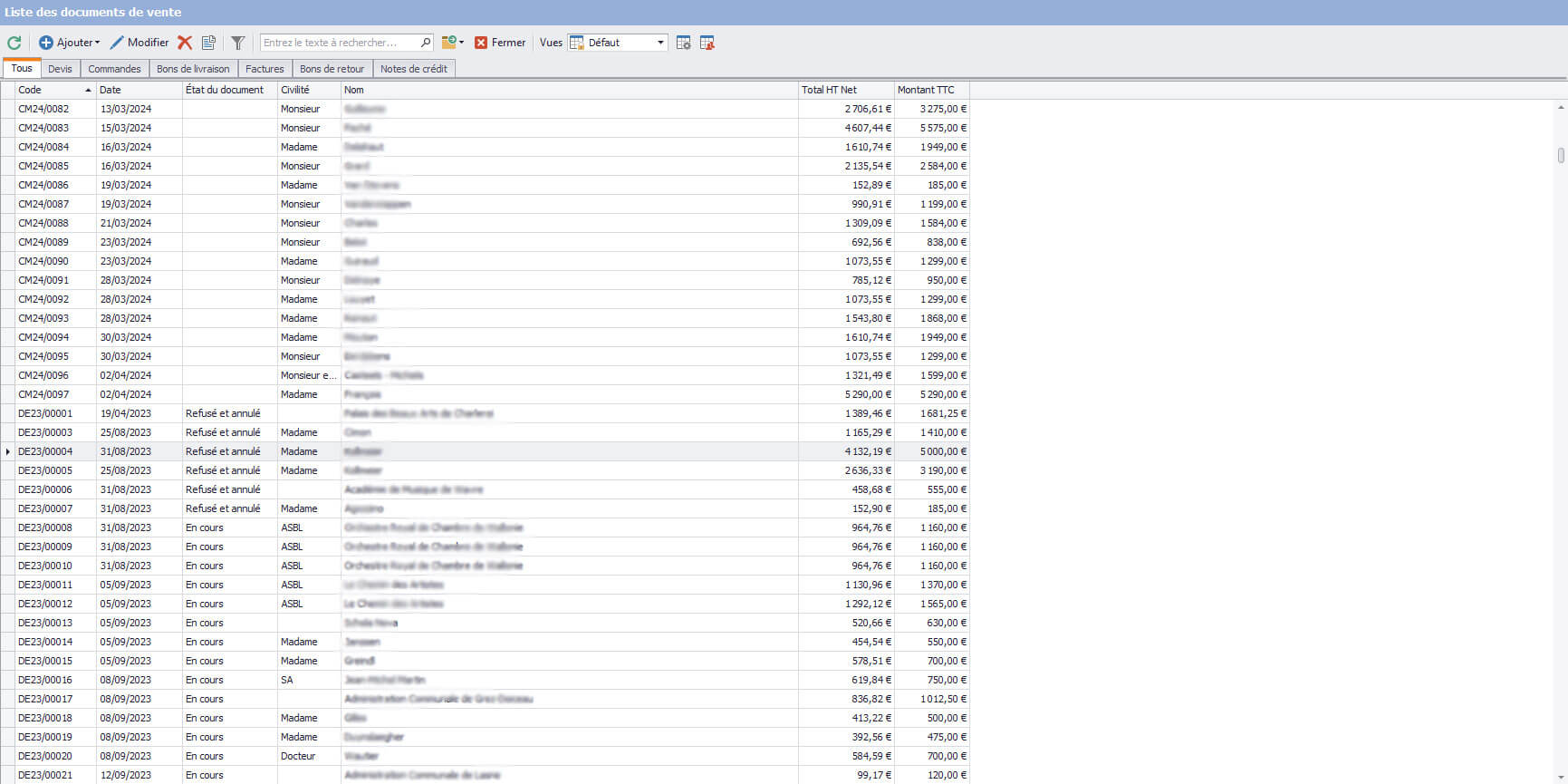Switch to the Devis tab
The width and height of the screenshot is (1568, 784).
coord(60,69)
